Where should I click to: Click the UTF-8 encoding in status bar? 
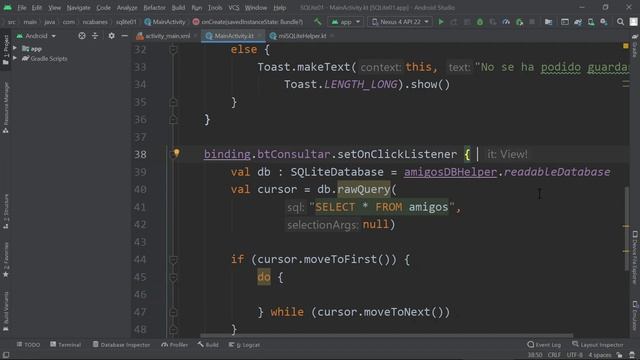coord(574,355)
